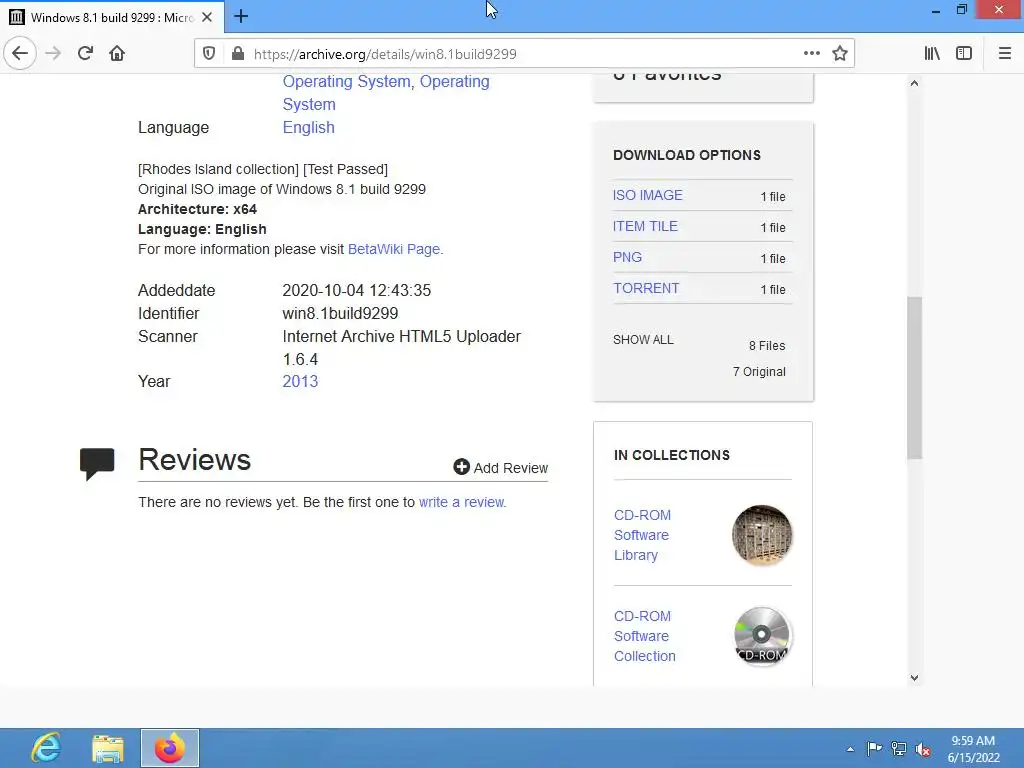Toggle the sidebar view icon
This screenshot has width=1024, height=768.
(x=964, y=54)
